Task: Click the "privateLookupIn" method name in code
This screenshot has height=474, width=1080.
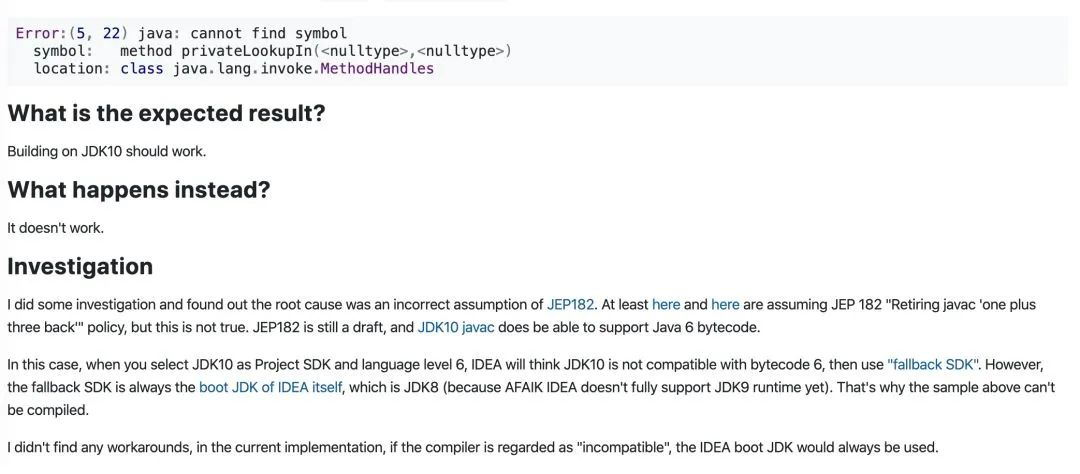Action: tap(248, 51)
